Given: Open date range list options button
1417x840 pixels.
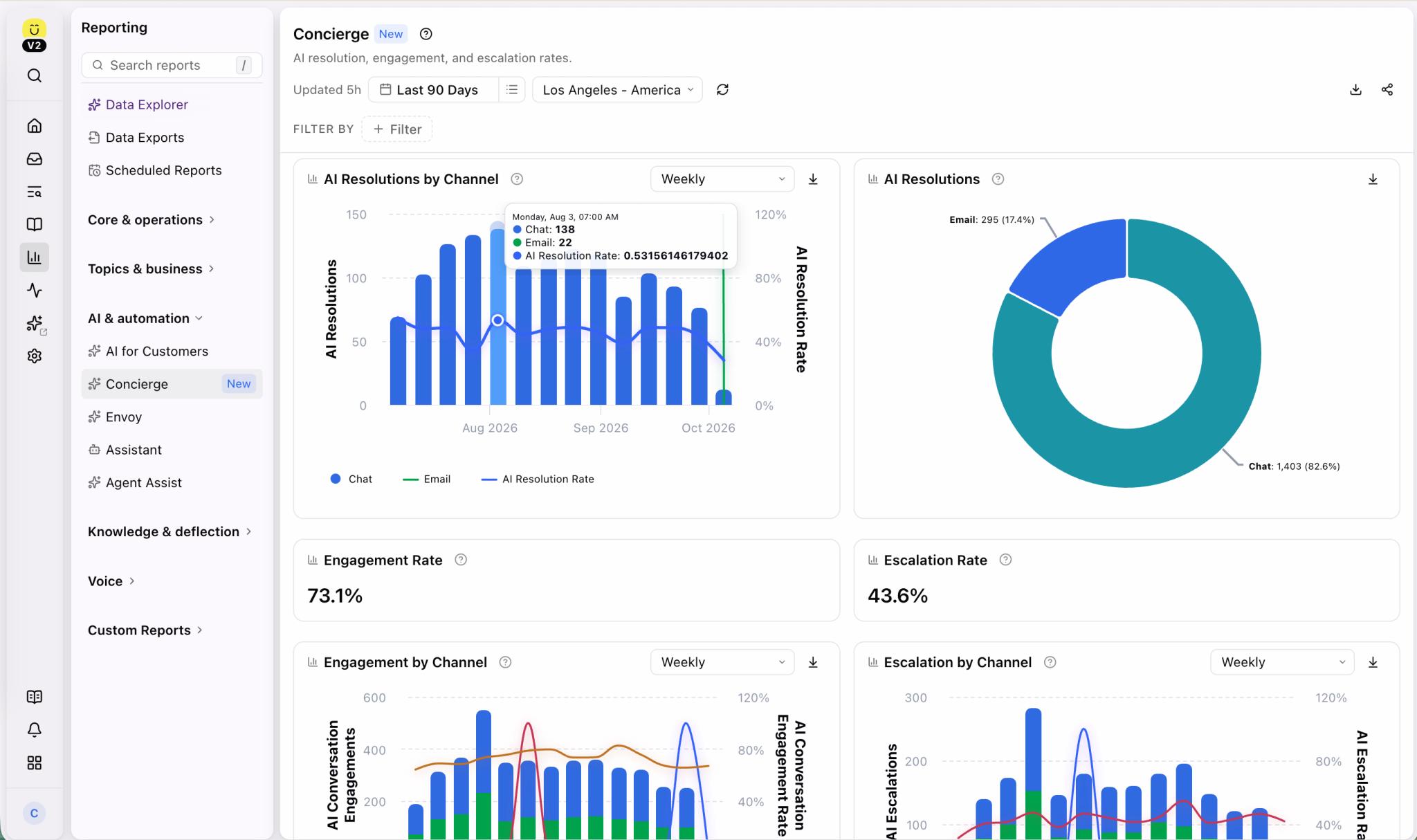Looking at the screenshot, I should pos(512,90).
